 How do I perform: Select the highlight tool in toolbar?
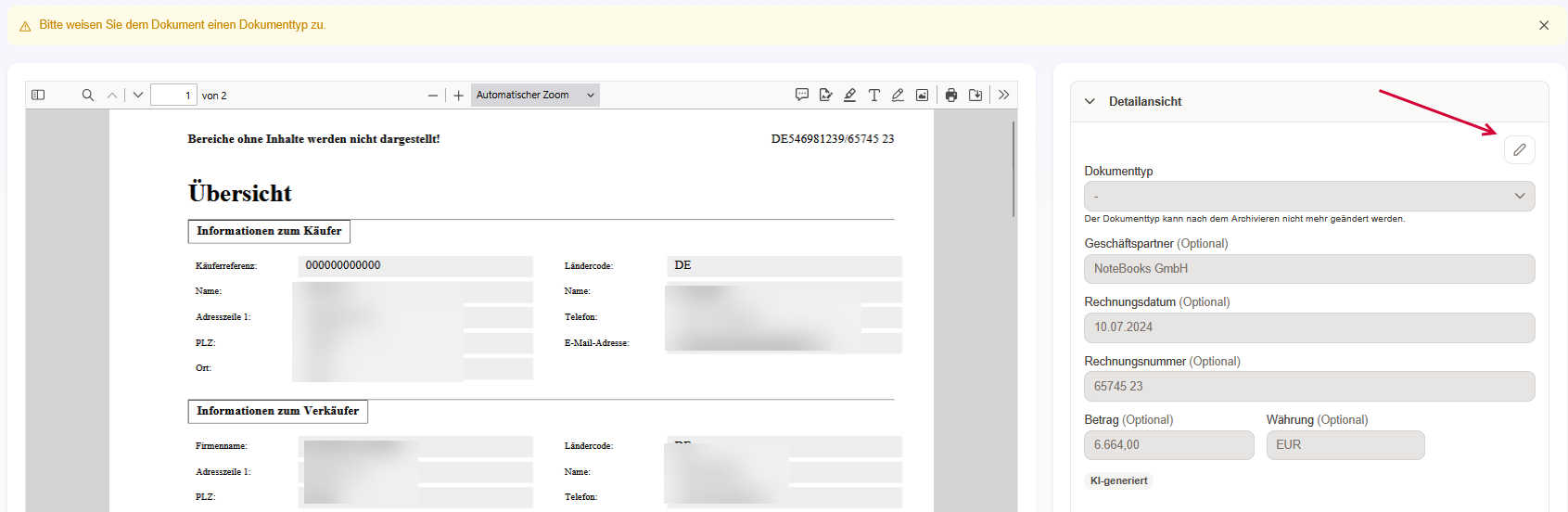tap(849, 95)
